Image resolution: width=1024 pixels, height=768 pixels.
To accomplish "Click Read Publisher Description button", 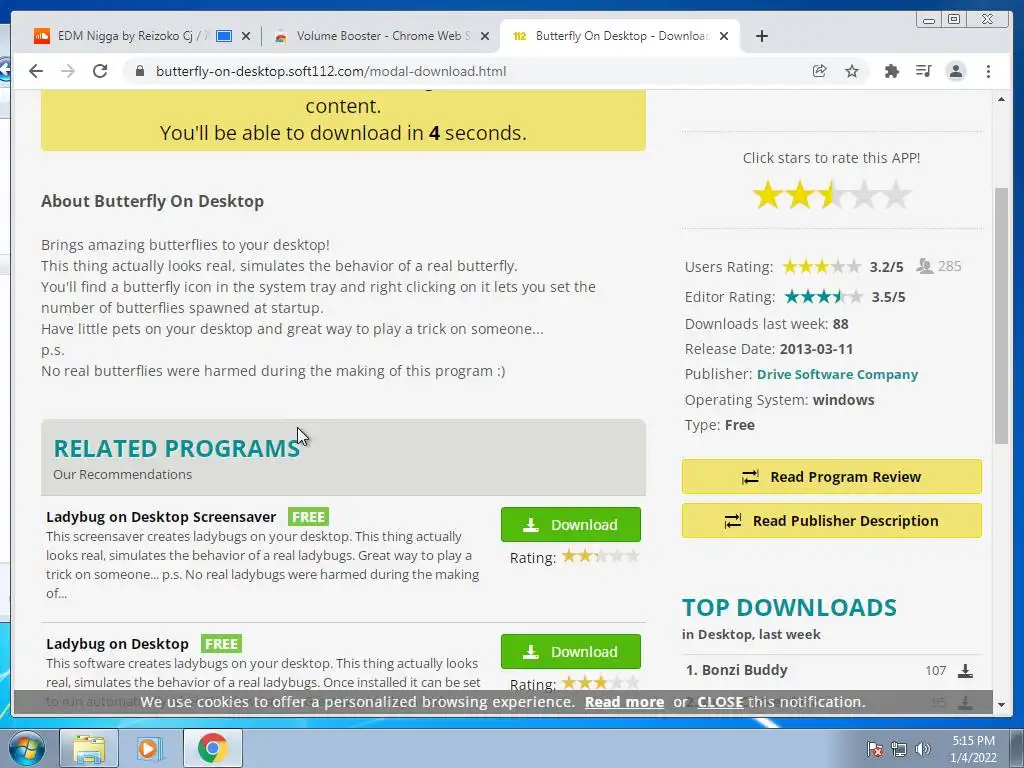I will [831, 520].
